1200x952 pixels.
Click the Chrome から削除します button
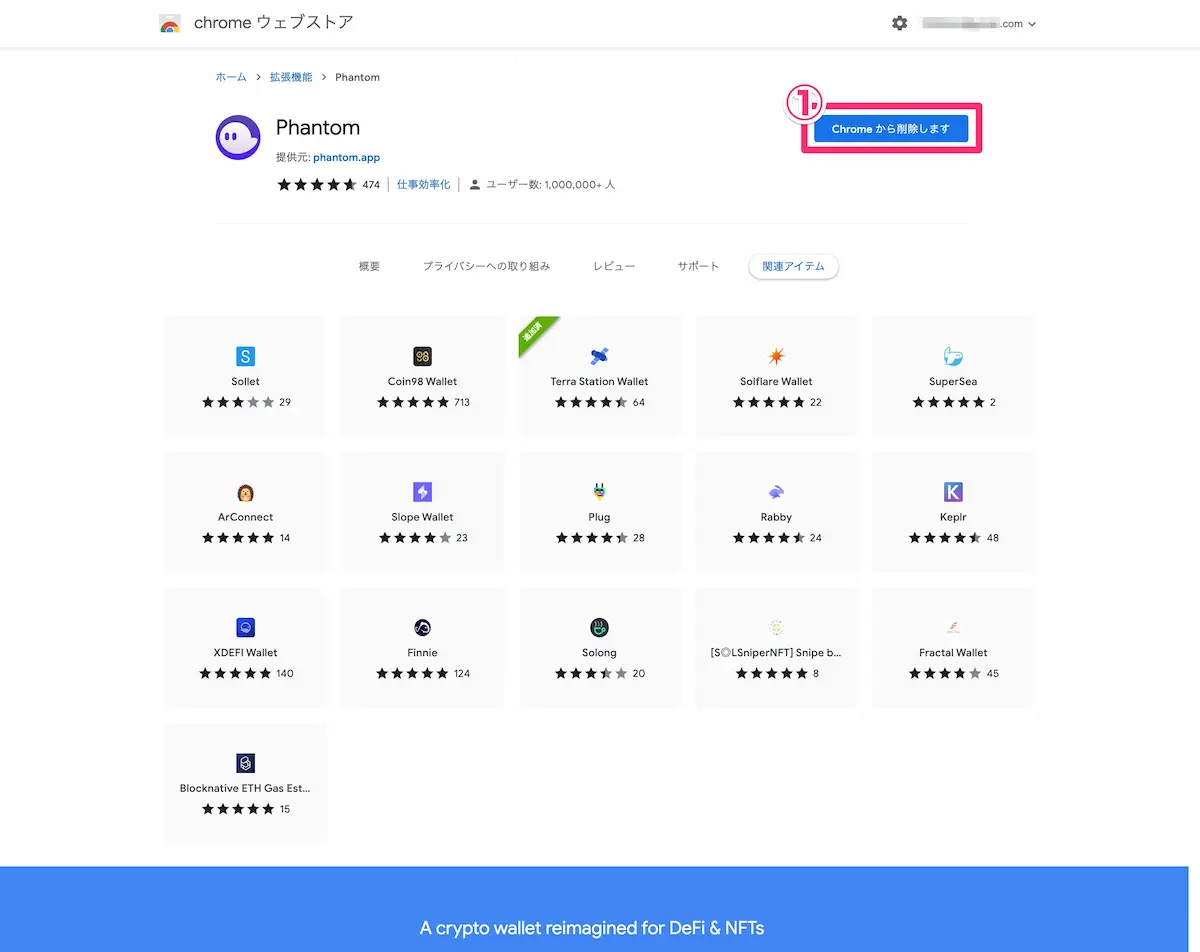click(891, 129)
